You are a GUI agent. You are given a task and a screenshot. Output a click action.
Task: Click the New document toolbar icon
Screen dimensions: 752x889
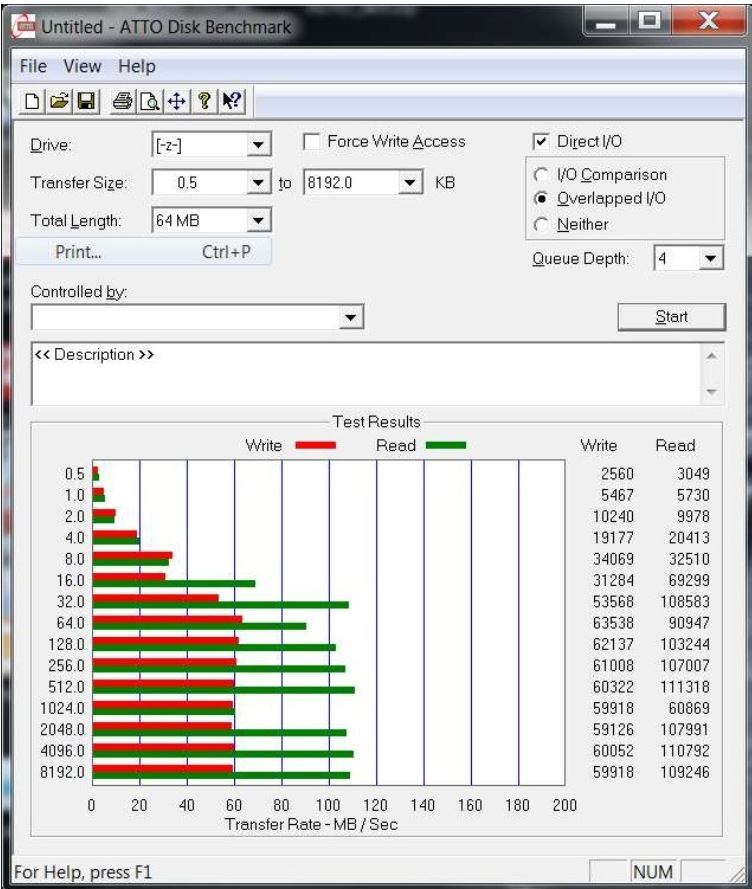click(x=32, y=101)
